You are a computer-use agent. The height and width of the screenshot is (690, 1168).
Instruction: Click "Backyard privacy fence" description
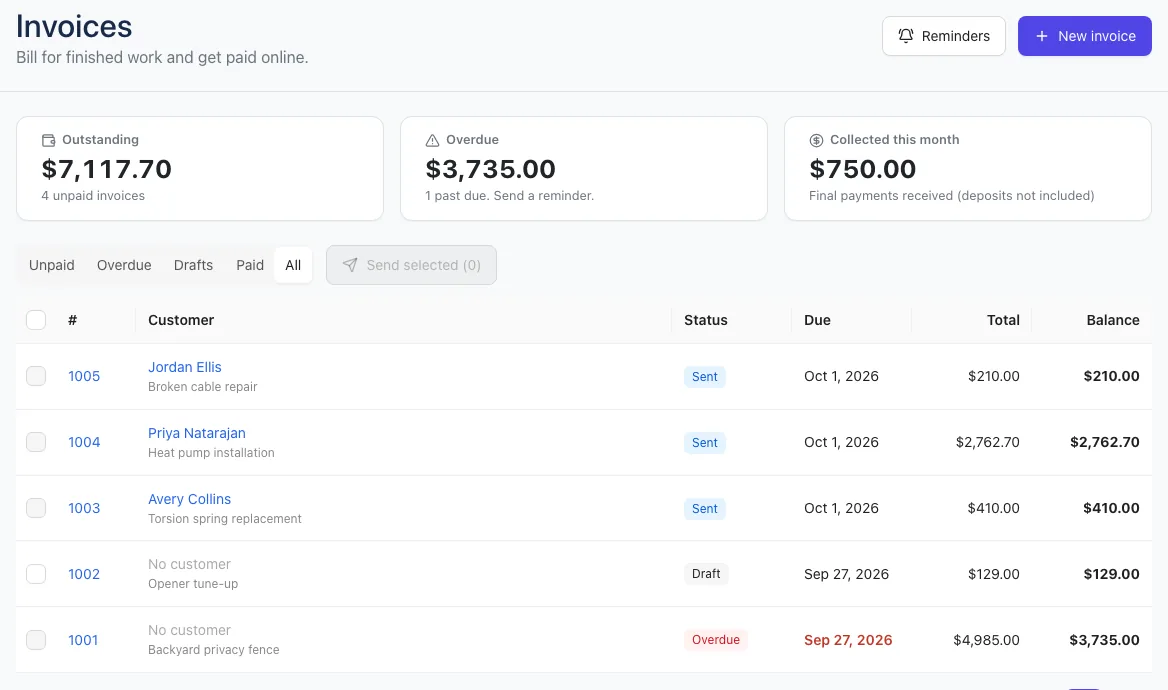coord(214,650)
